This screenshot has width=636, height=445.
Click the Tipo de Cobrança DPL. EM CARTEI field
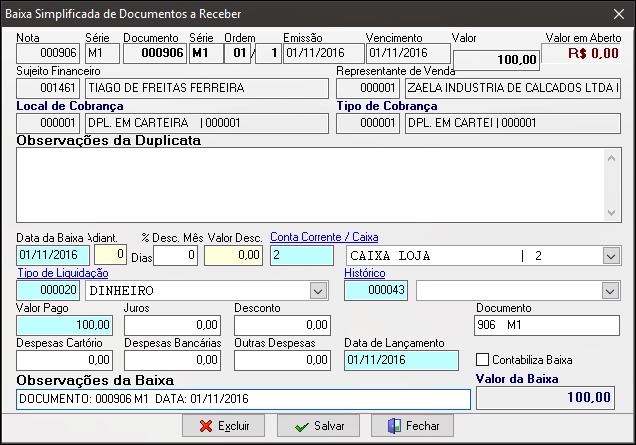click(x=513, y=123)
